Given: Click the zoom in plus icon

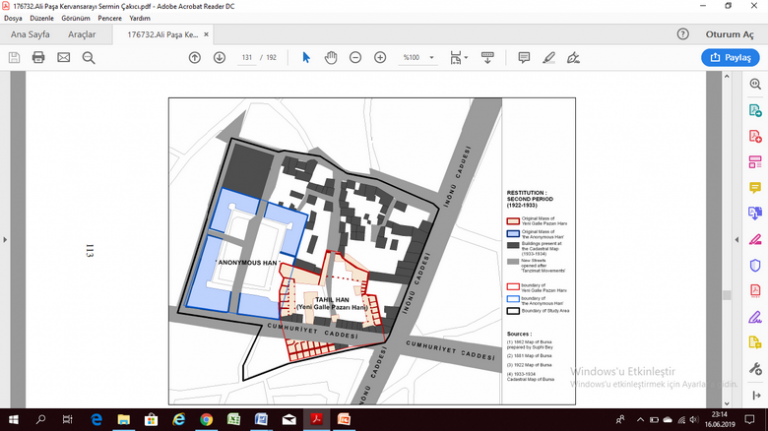Looking at the screenshot, I should pyautogui.click(x=380, y=57).
